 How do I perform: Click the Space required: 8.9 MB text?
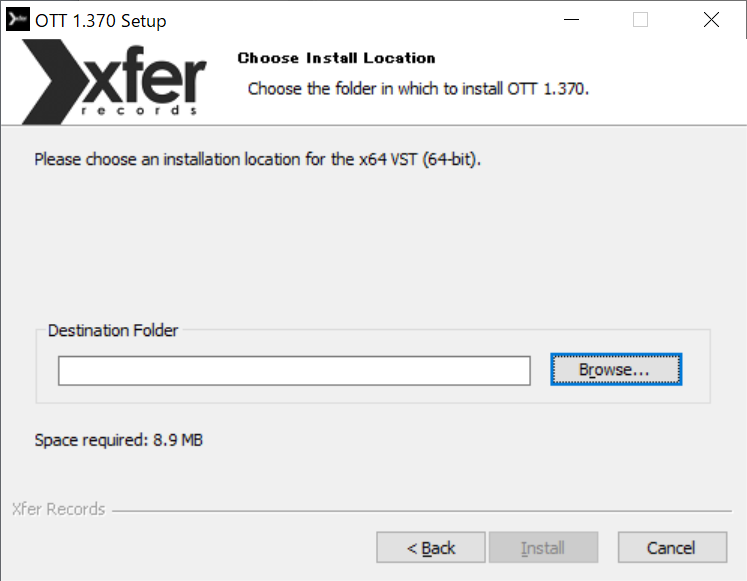(x=119, y=440)
